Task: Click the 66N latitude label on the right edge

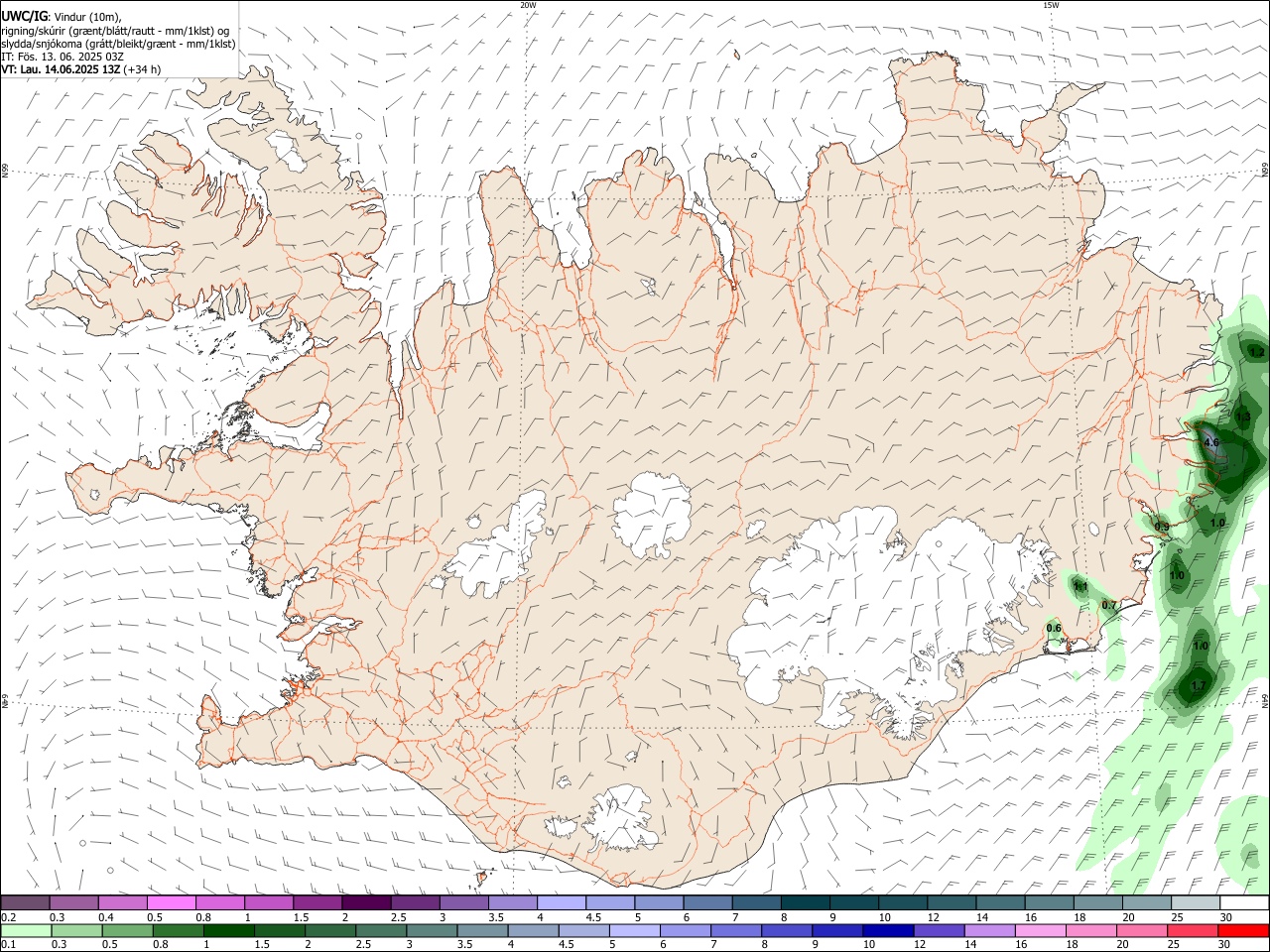Action: pyautogui.click(x=1265, y=170)
